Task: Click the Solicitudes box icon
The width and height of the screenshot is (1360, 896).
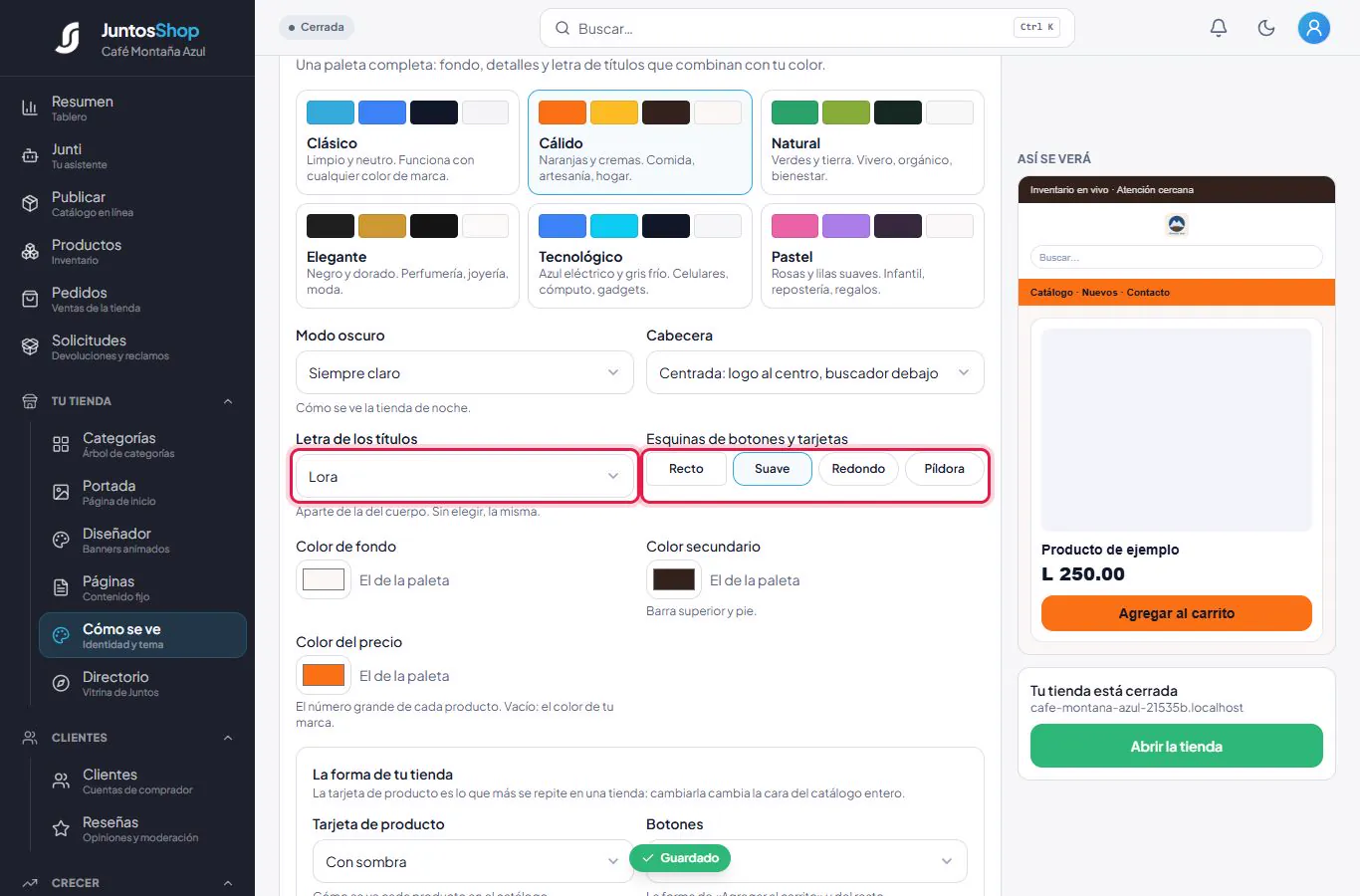Action: [30, 346]
